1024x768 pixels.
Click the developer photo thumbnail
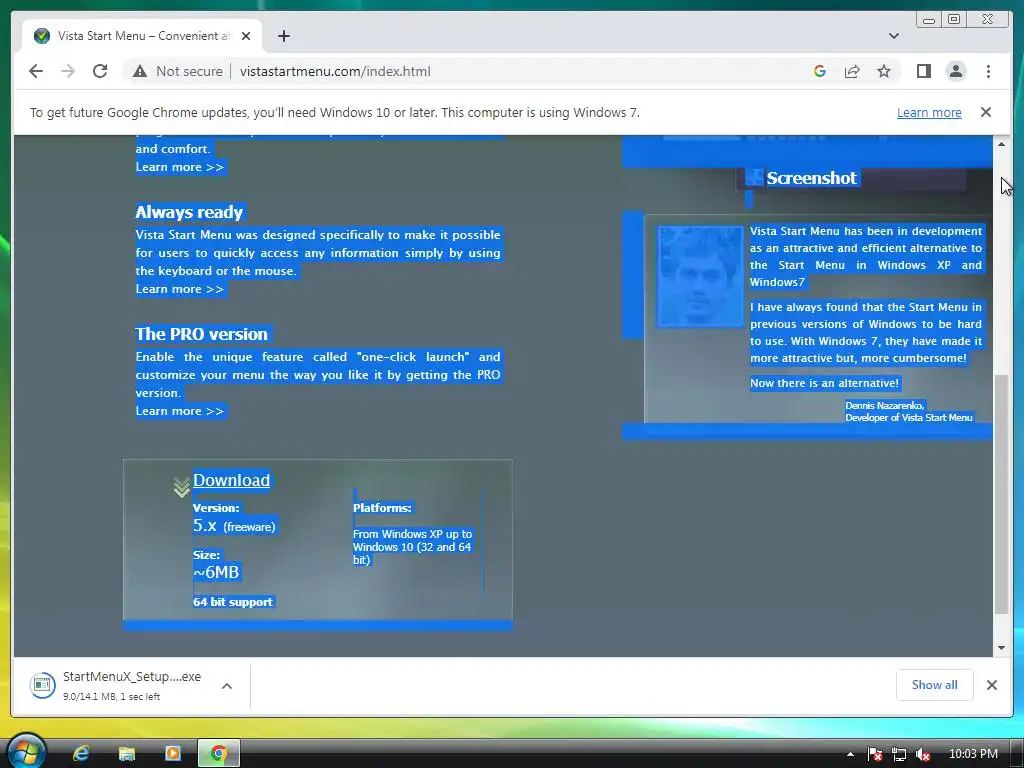tap(699, 276)
